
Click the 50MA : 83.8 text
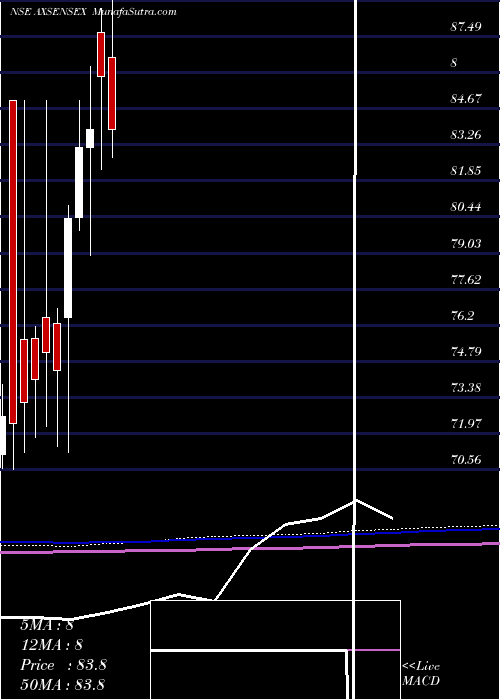pyautogui.click(x=62, y=684)
